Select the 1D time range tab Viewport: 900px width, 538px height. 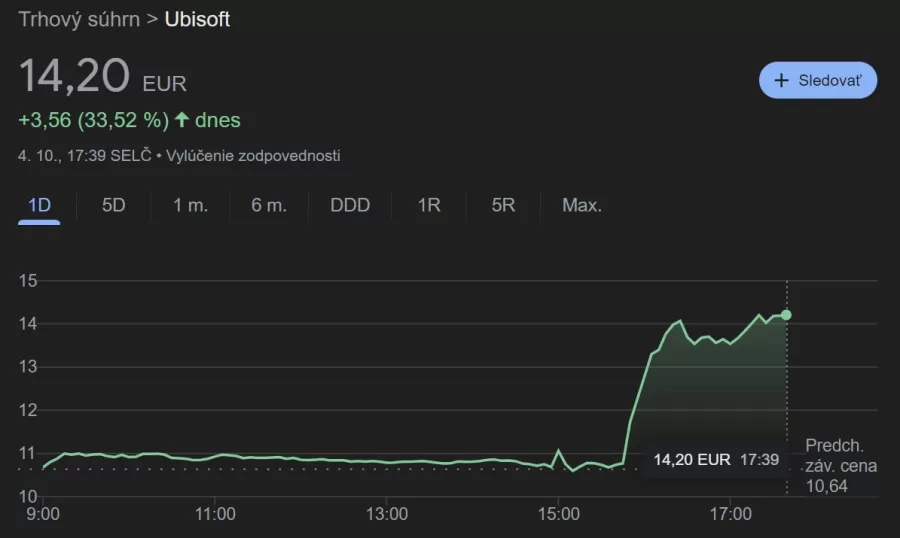click(39, 205)
